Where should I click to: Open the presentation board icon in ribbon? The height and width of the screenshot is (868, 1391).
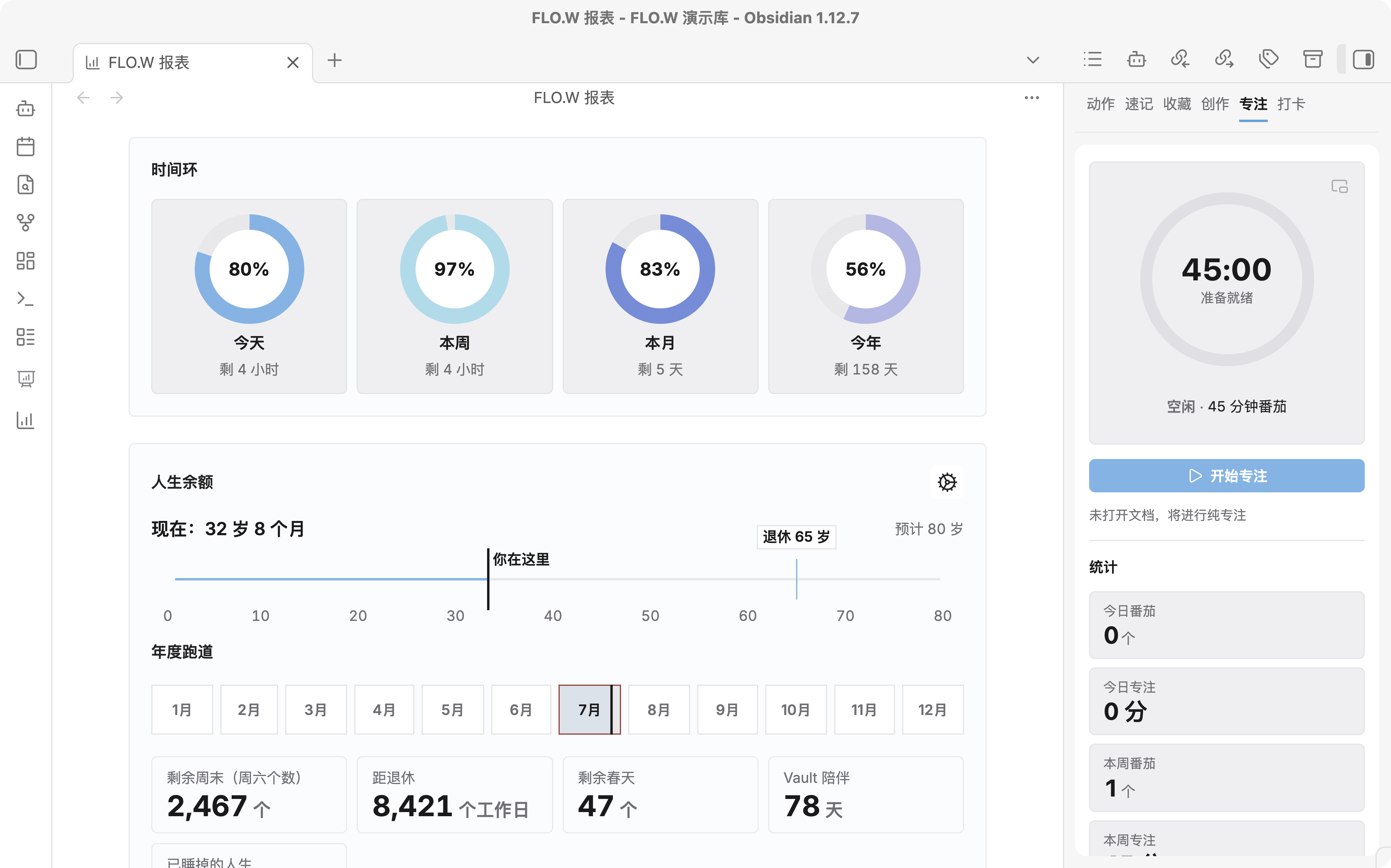point(25,378)
